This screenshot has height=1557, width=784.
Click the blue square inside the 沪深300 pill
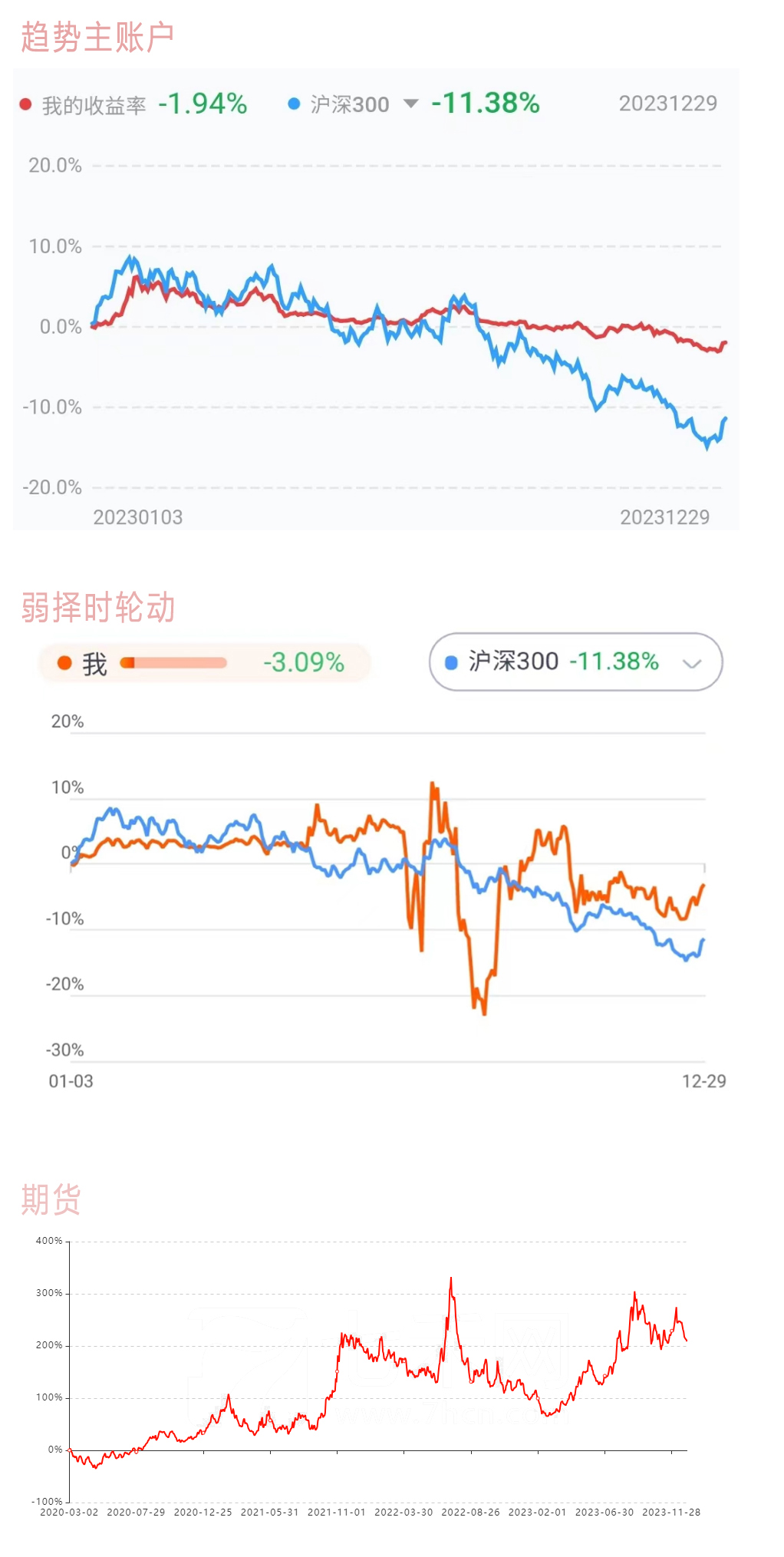pos(451,662)
